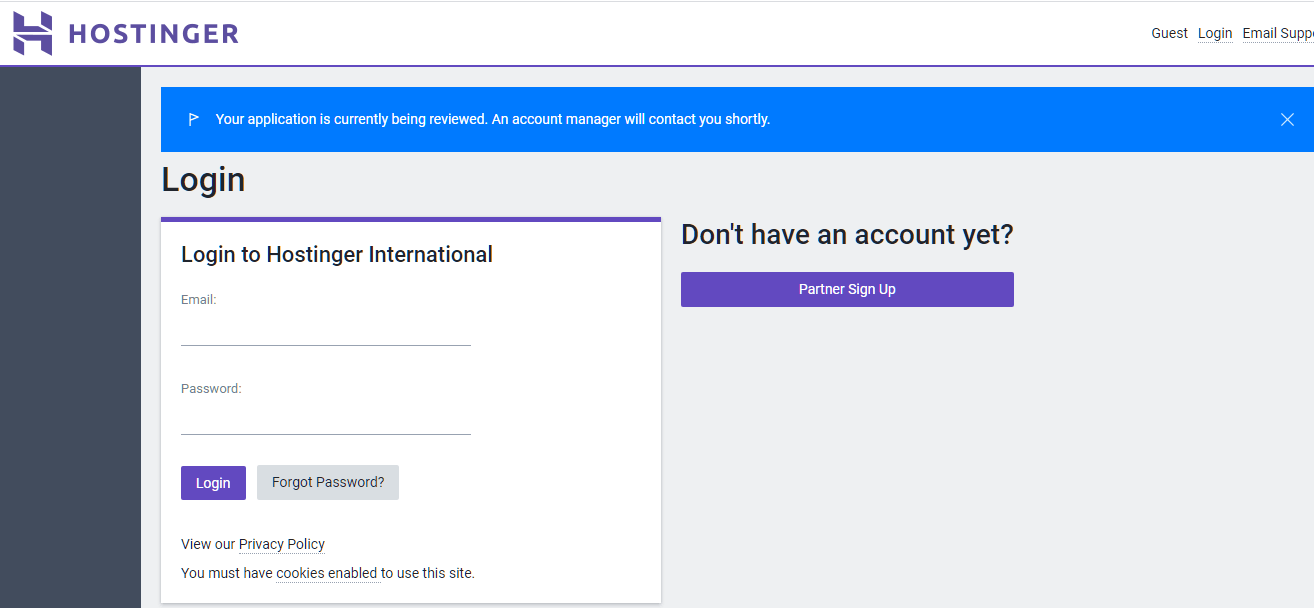Open the Login link in top navigation

coord(1215,33)
